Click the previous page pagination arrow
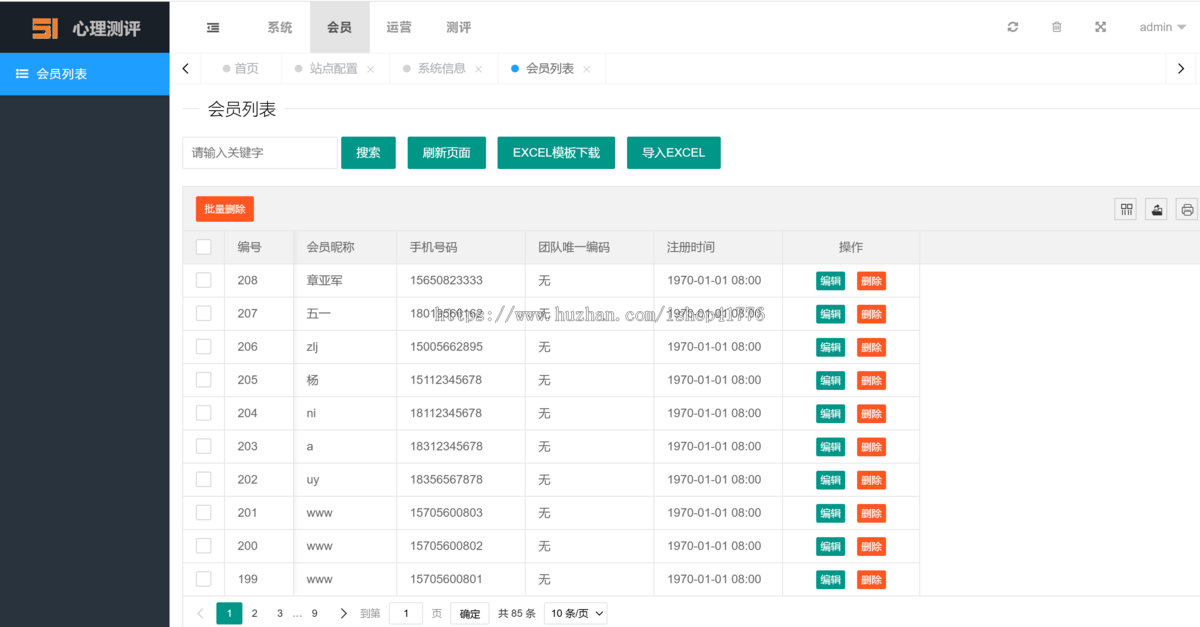The width and height of the screenshot is (1200, 627). [x=200, y=613]
